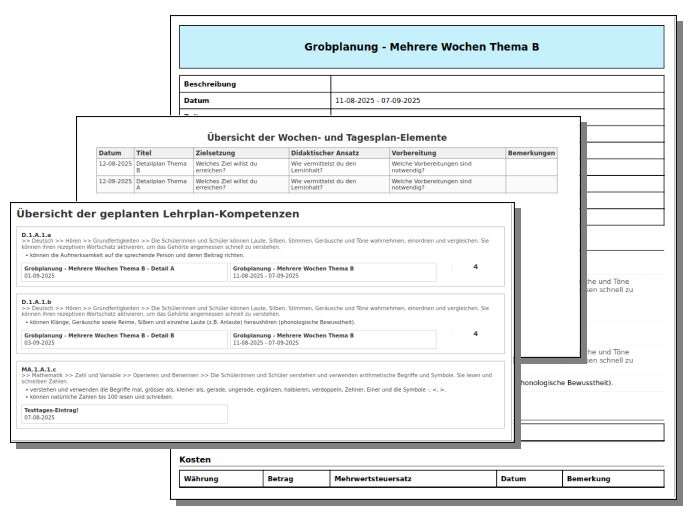Click the date range "11-08-2025 - 07-09-2025" in Grobplanung table
This screenshot has width=692, height=517.
point(378,101)
